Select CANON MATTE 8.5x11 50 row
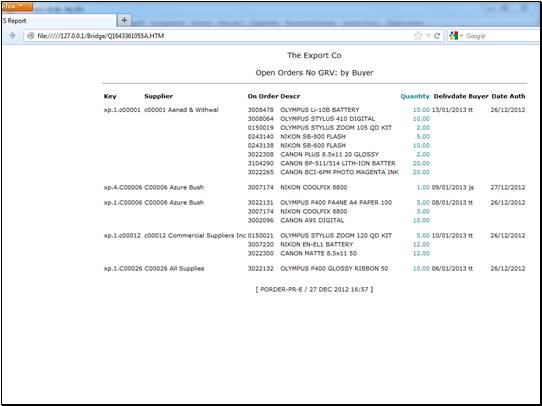The width and height of the screenshot is (542, 406). pos(318,254)
